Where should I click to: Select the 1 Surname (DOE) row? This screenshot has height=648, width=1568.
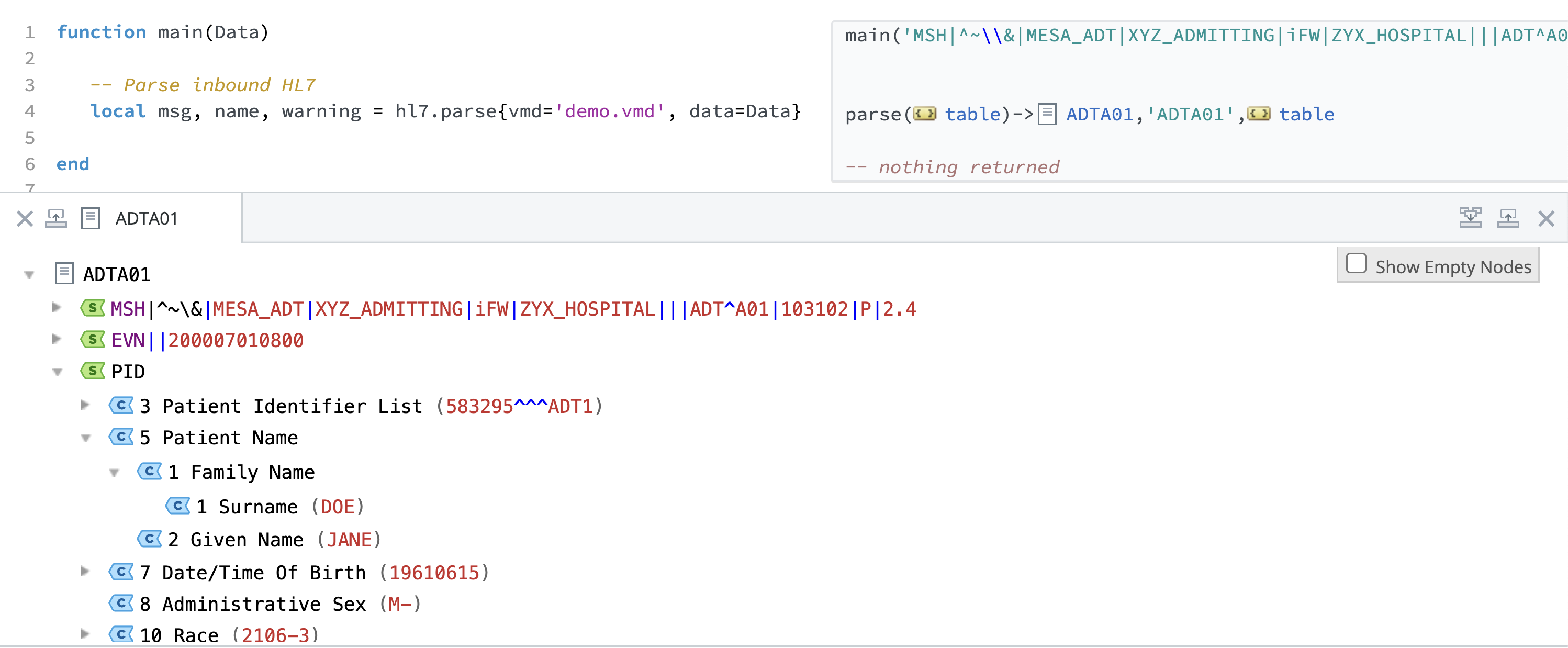280,507
